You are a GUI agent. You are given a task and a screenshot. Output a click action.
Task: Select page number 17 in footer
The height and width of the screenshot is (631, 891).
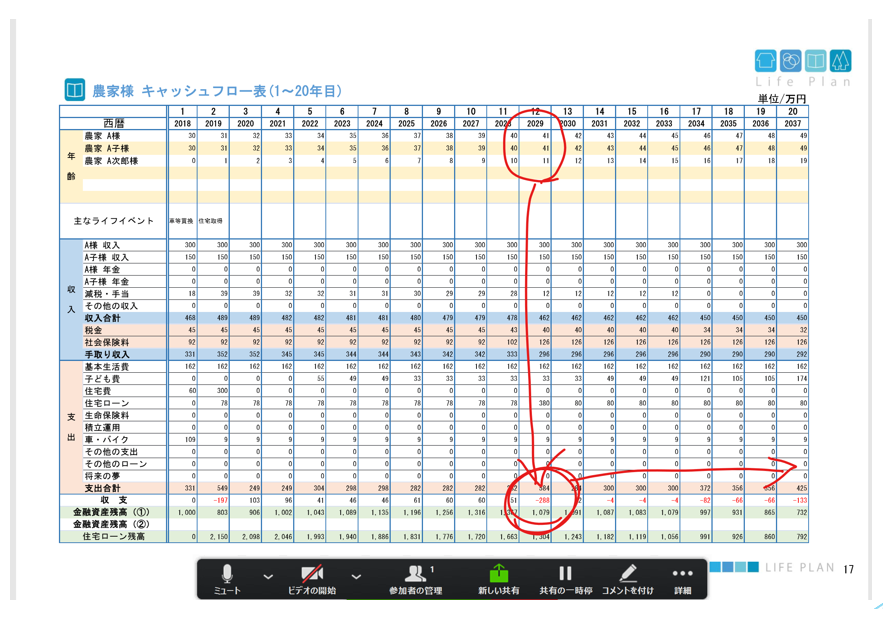(x=848, y=570)
